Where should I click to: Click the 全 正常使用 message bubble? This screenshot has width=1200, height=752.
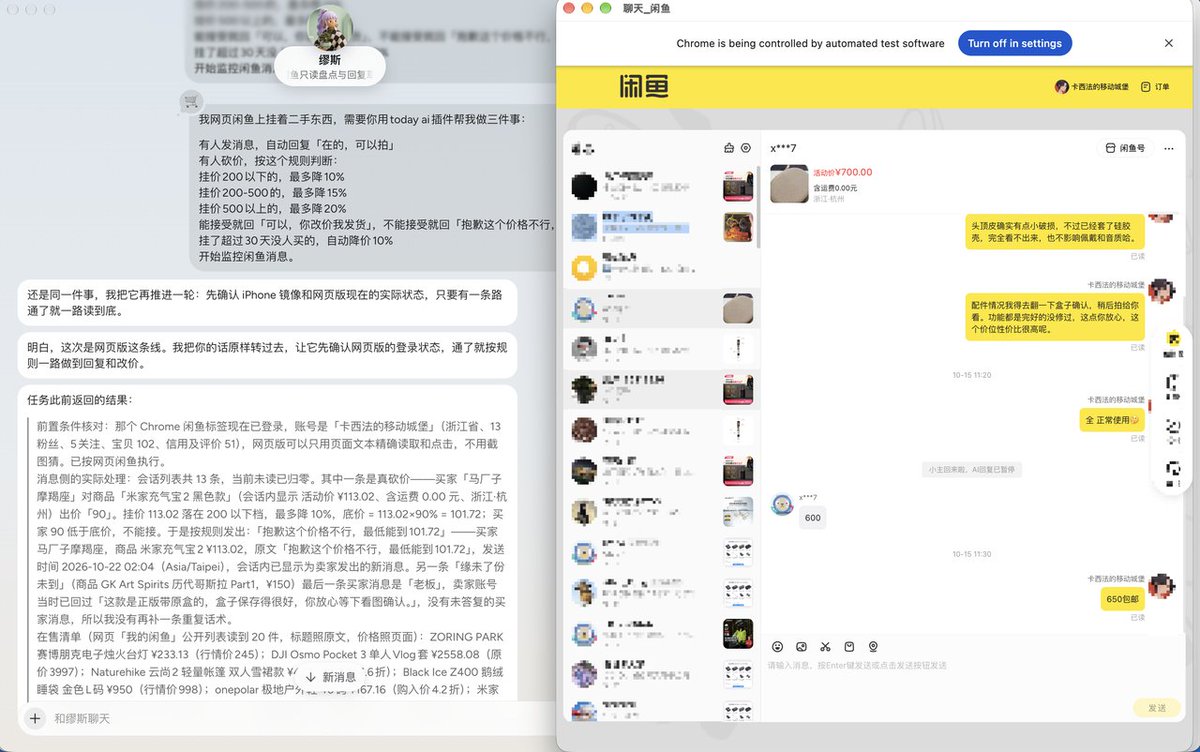(x=1113, y=420)
